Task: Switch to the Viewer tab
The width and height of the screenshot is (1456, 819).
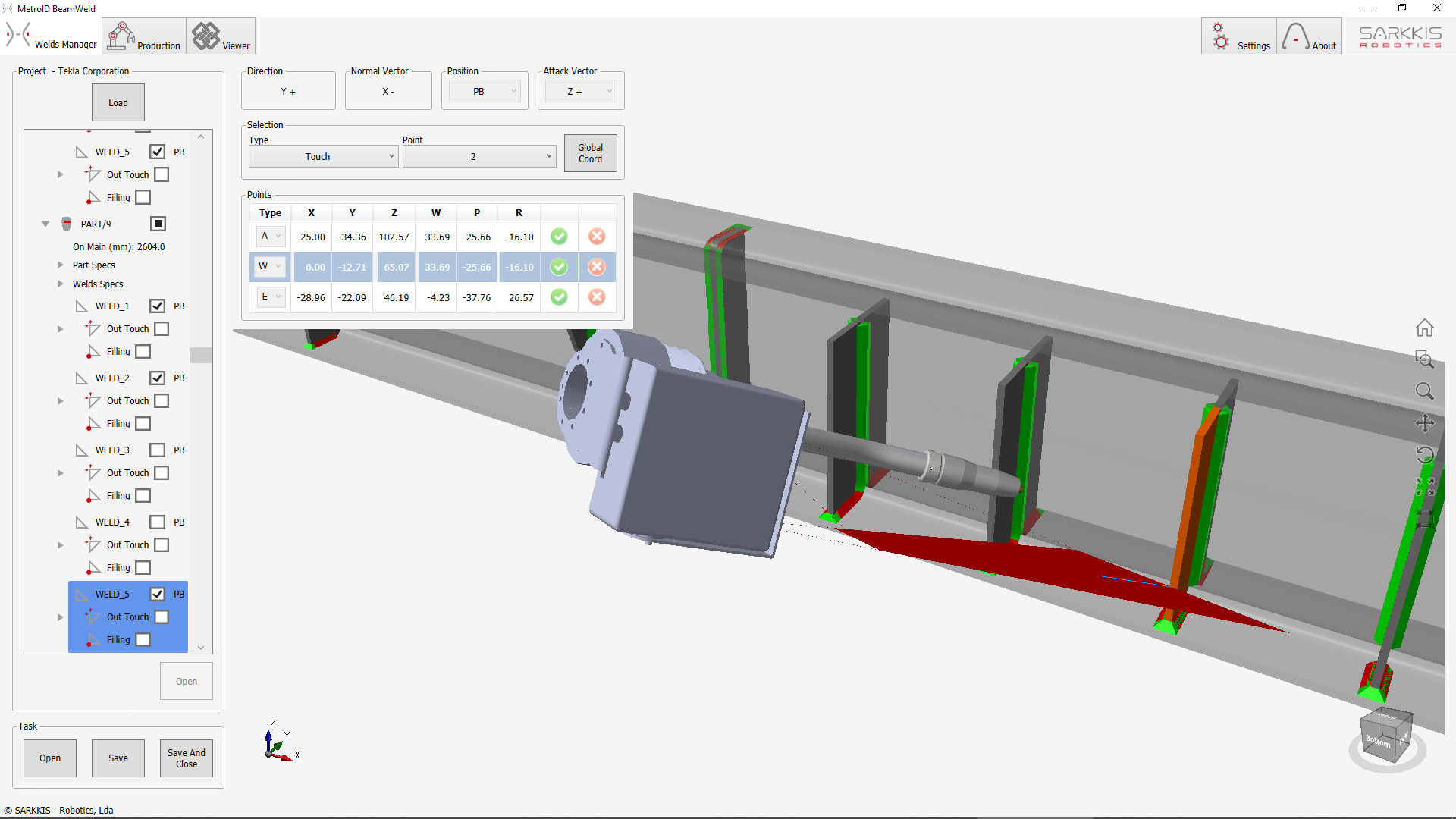Action: click(x=221, y=36)
